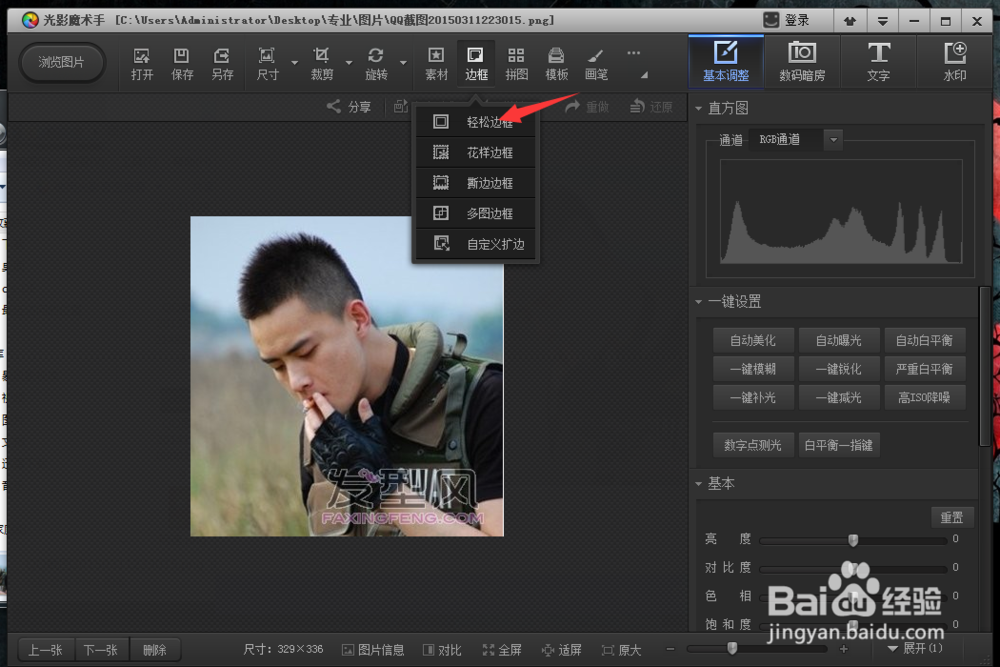Toggle 对比 before-after comparison view
This screenshot has width=1000, height=667.
click(x=442, y=649)
